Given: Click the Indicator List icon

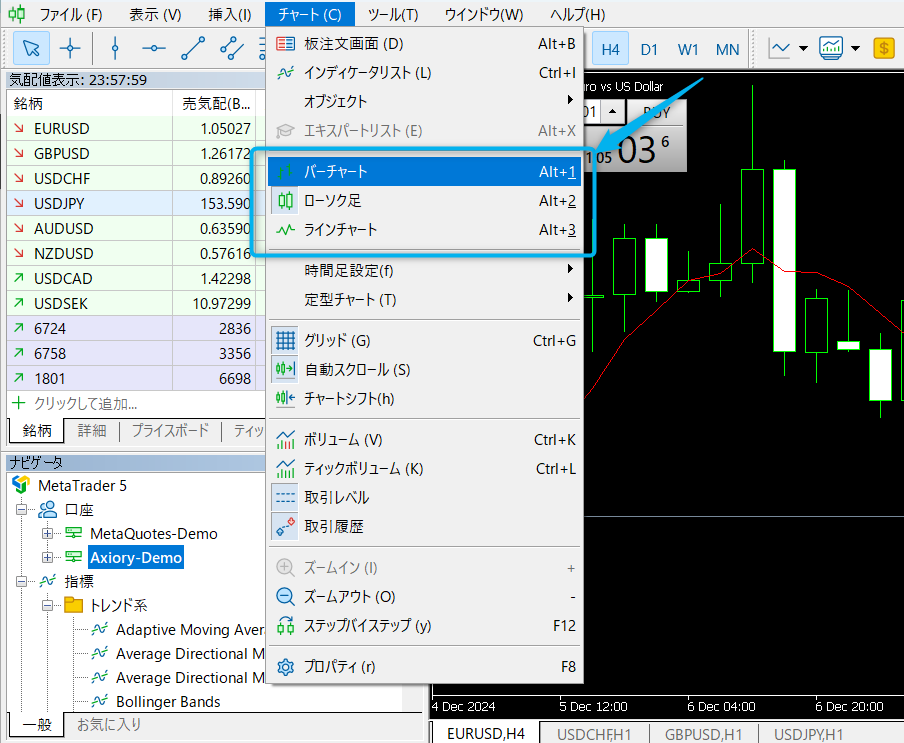Looking at the screenshot, I should [x=285, y=73].
